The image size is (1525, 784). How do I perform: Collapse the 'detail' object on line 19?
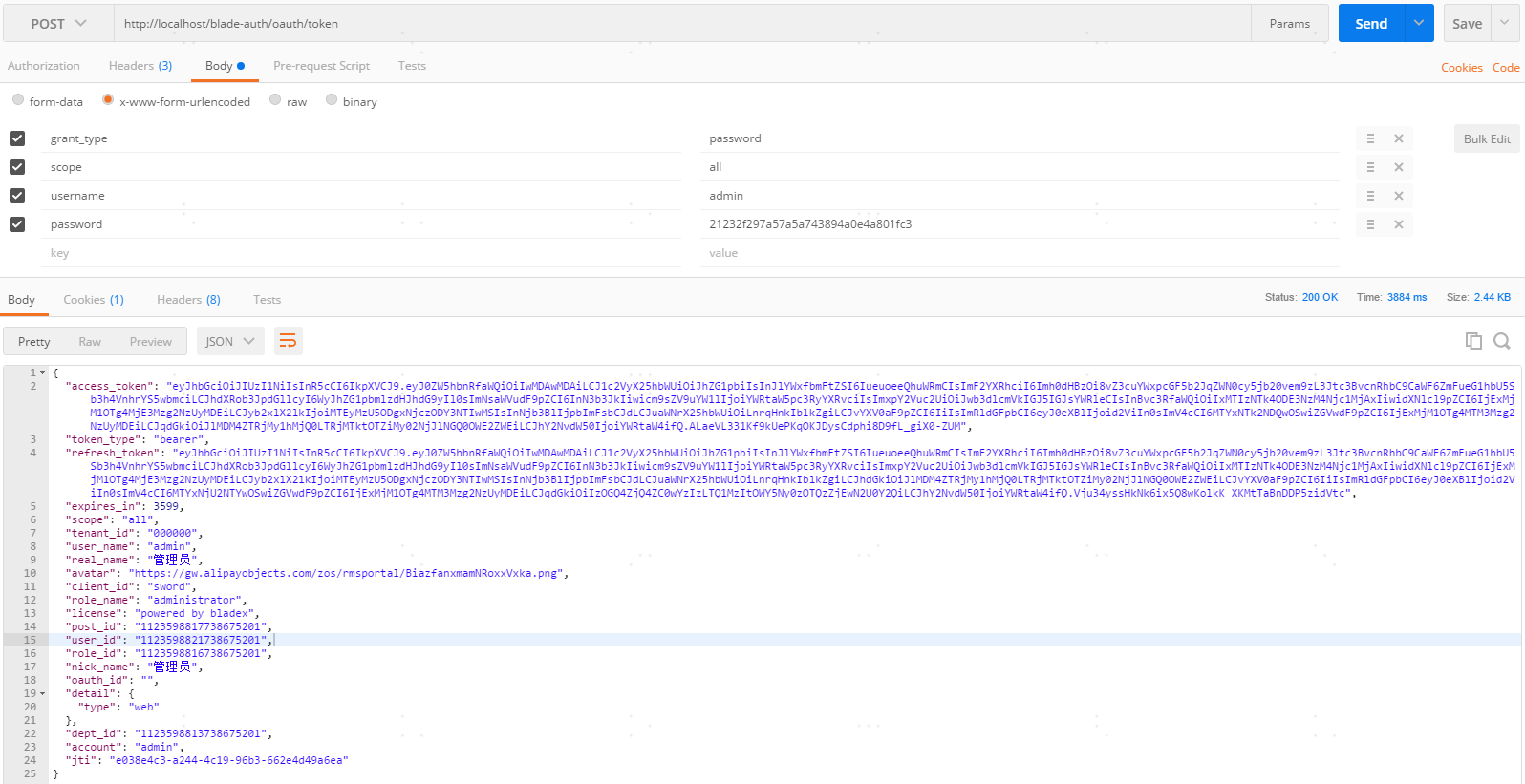(43, 694)
